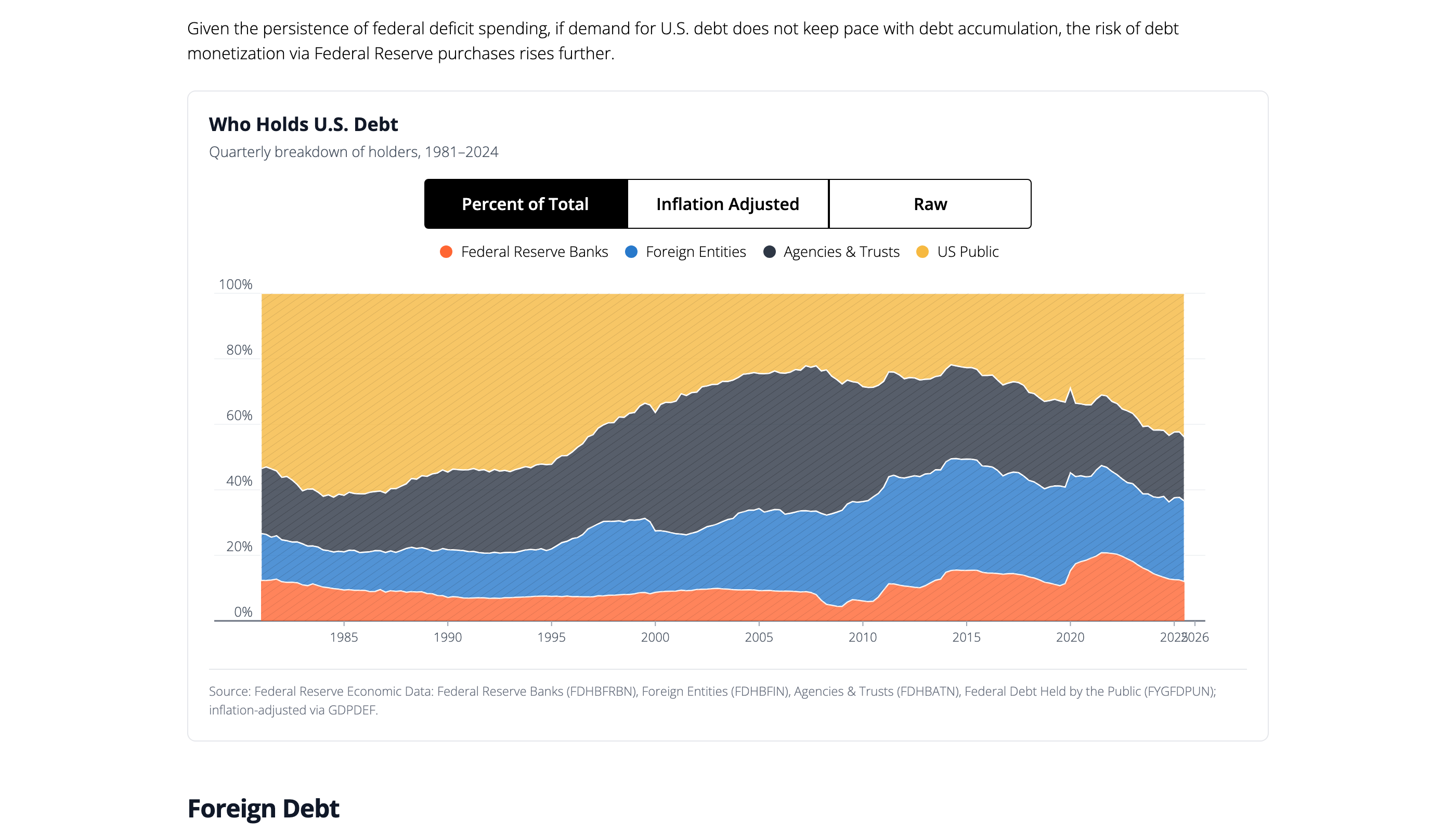Switch to the Percent of Total tab
Image resolution: width=1456 pixels, height=832 pixels.
click(x=525, y=204)
